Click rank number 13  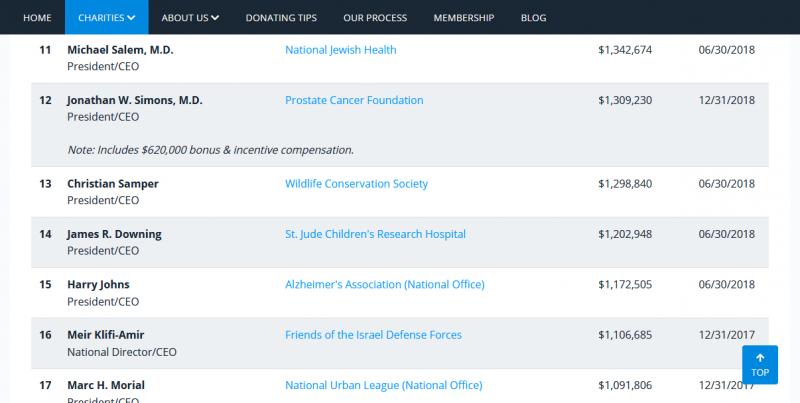point(45,184)
